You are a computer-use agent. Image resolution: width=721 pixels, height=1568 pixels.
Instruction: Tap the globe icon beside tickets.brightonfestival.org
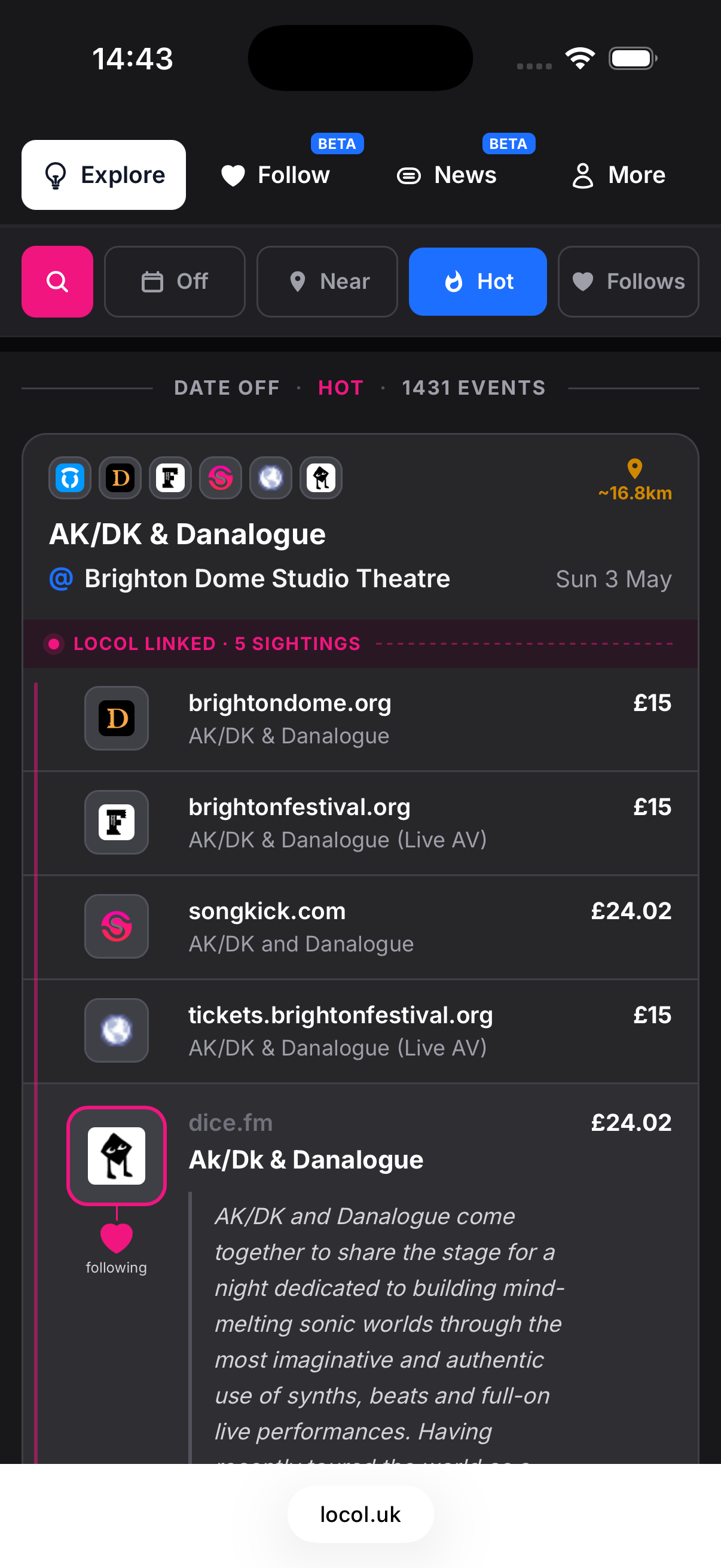(116, 1030)
